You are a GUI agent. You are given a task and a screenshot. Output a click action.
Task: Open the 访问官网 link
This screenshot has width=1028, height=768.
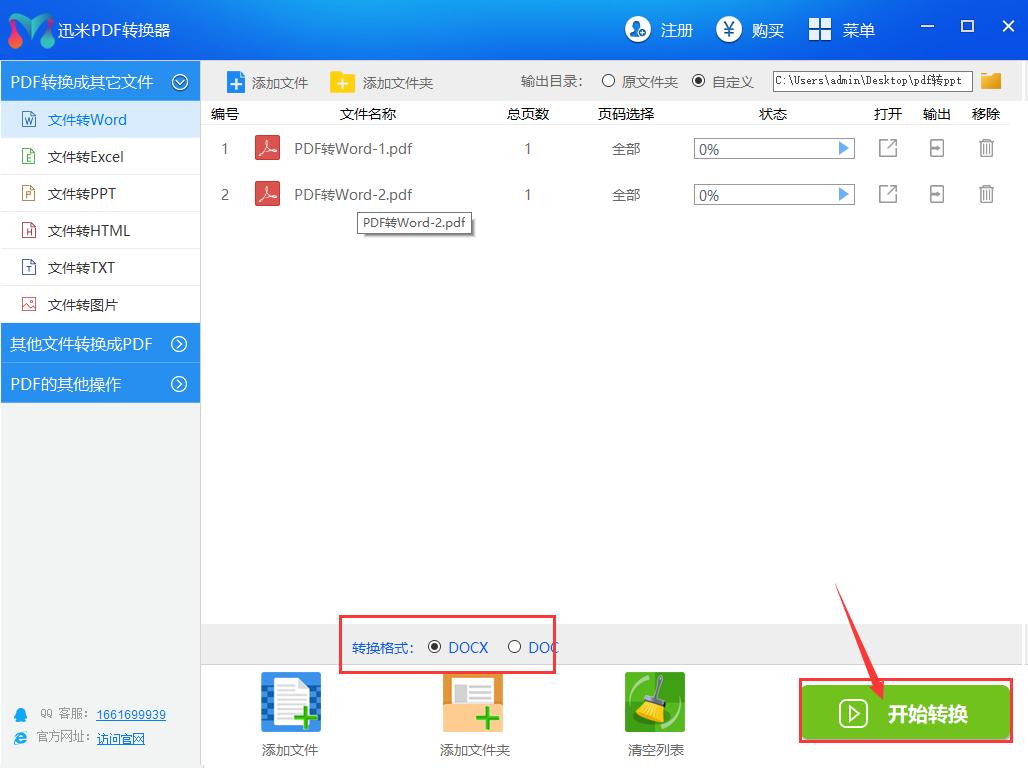[120, 738]
